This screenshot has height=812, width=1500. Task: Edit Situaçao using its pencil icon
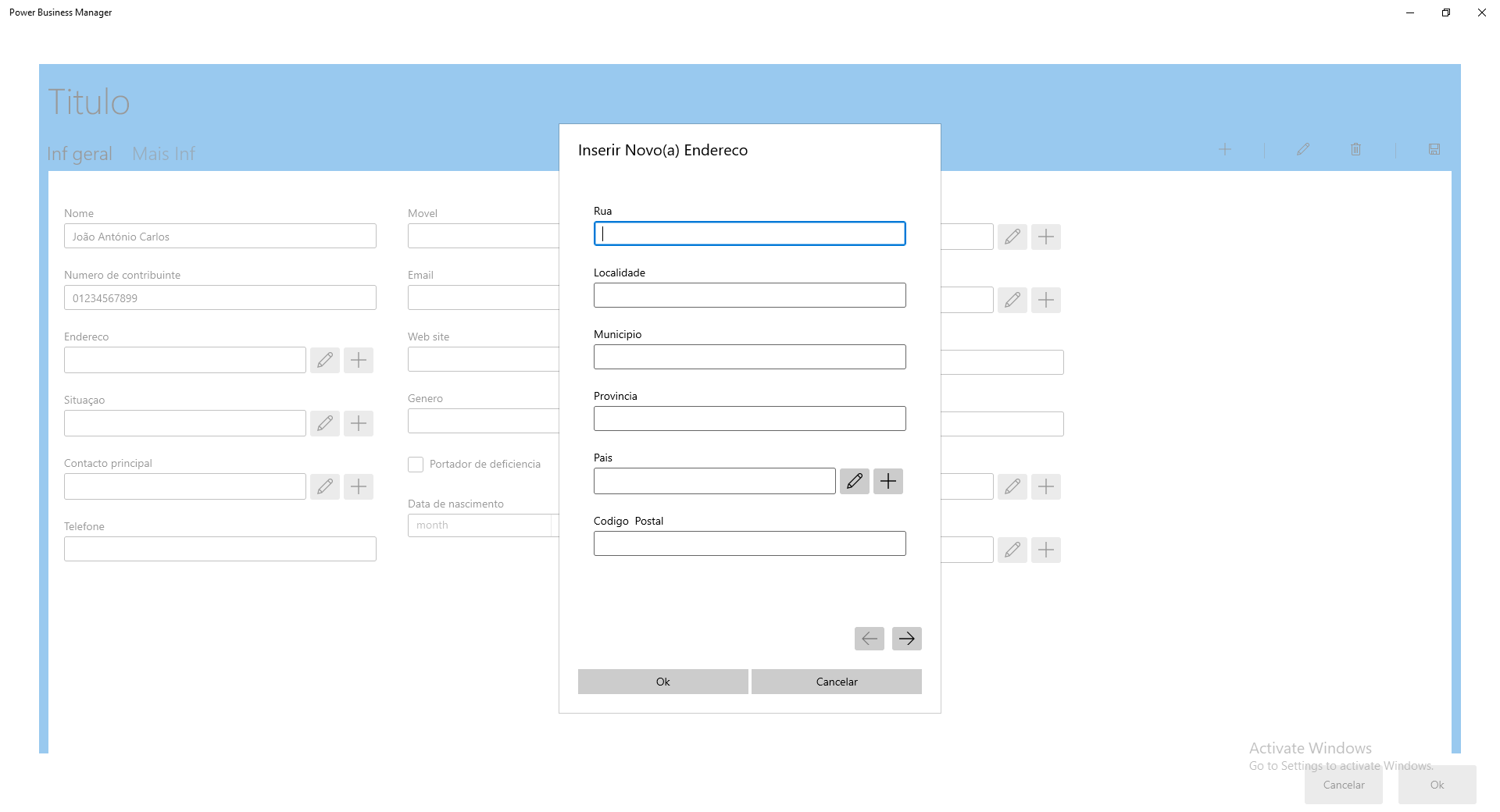click(325, 423)
